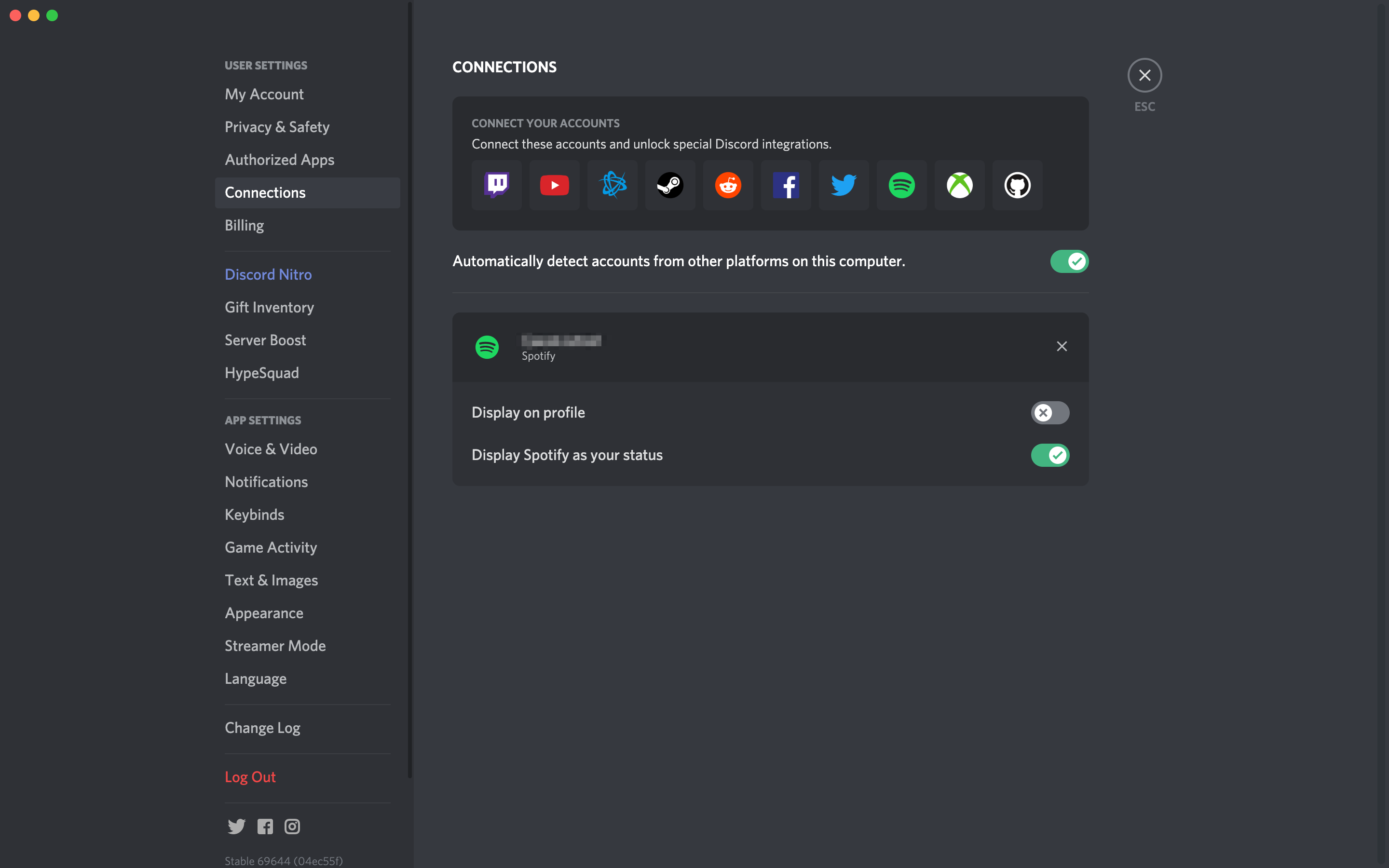This screenshot has height=868, width=1389.
Task: Connect a Twitch account
Action: point(496,185)
